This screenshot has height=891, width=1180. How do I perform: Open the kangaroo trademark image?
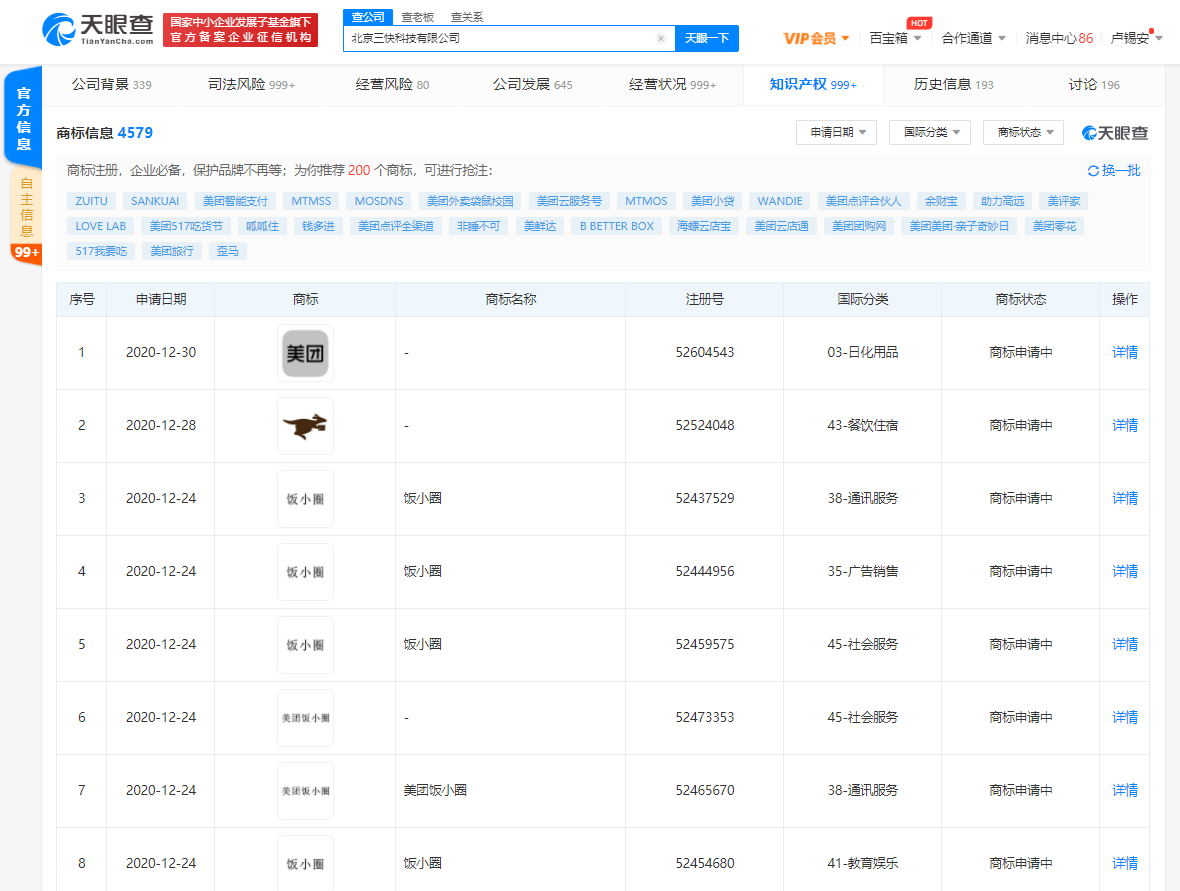click(x=305, y=426)
